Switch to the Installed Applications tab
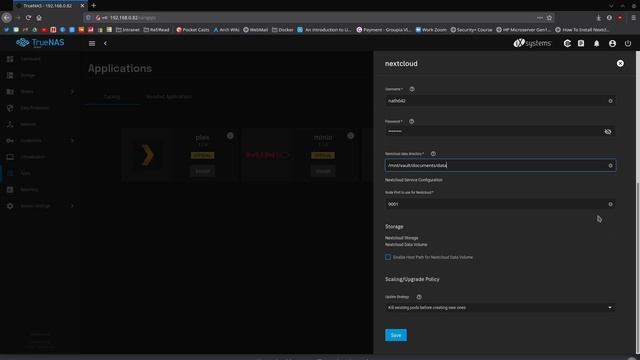 (169, 97)
